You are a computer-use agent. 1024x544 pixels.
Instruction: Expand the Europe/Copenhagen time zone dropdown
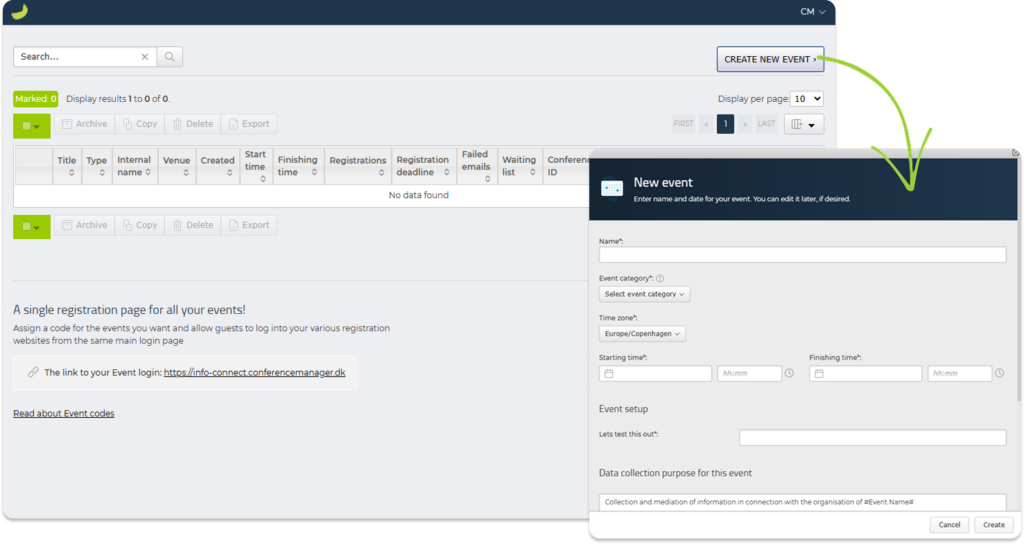pyautogui.click(x=642, y=334)
